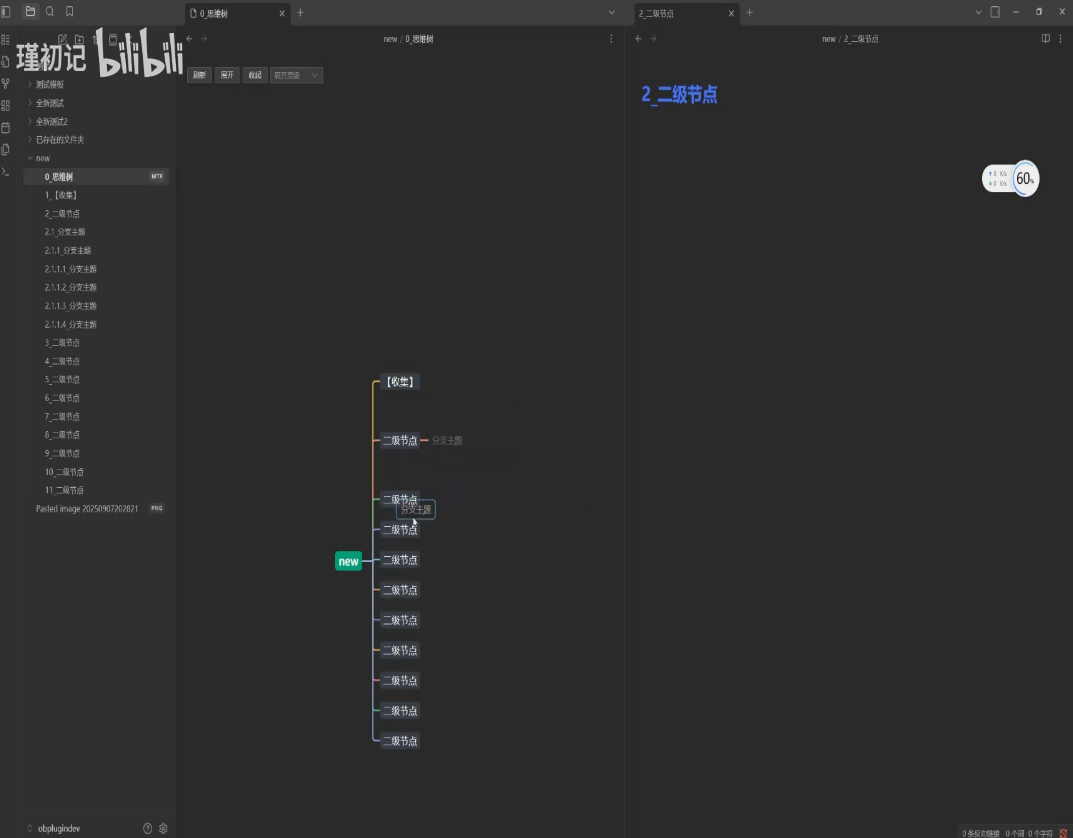Open the bookmarks panel
Viewport: 1073px width, 838px height.
click(x=69, y=12)
